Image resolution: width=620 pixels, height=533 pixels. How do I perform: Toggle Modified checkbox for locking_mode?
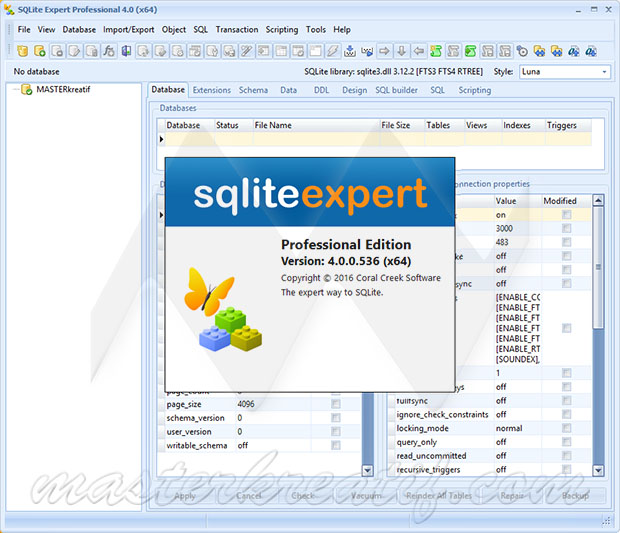point(567,428)
